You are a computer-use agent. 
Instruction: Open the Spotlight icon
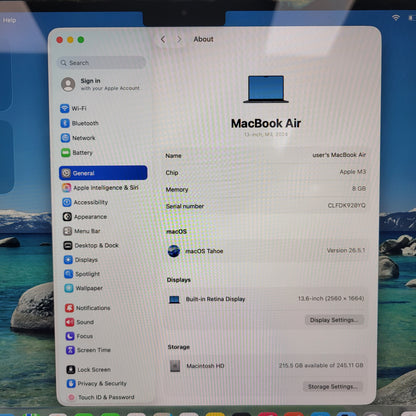(69, 274)
